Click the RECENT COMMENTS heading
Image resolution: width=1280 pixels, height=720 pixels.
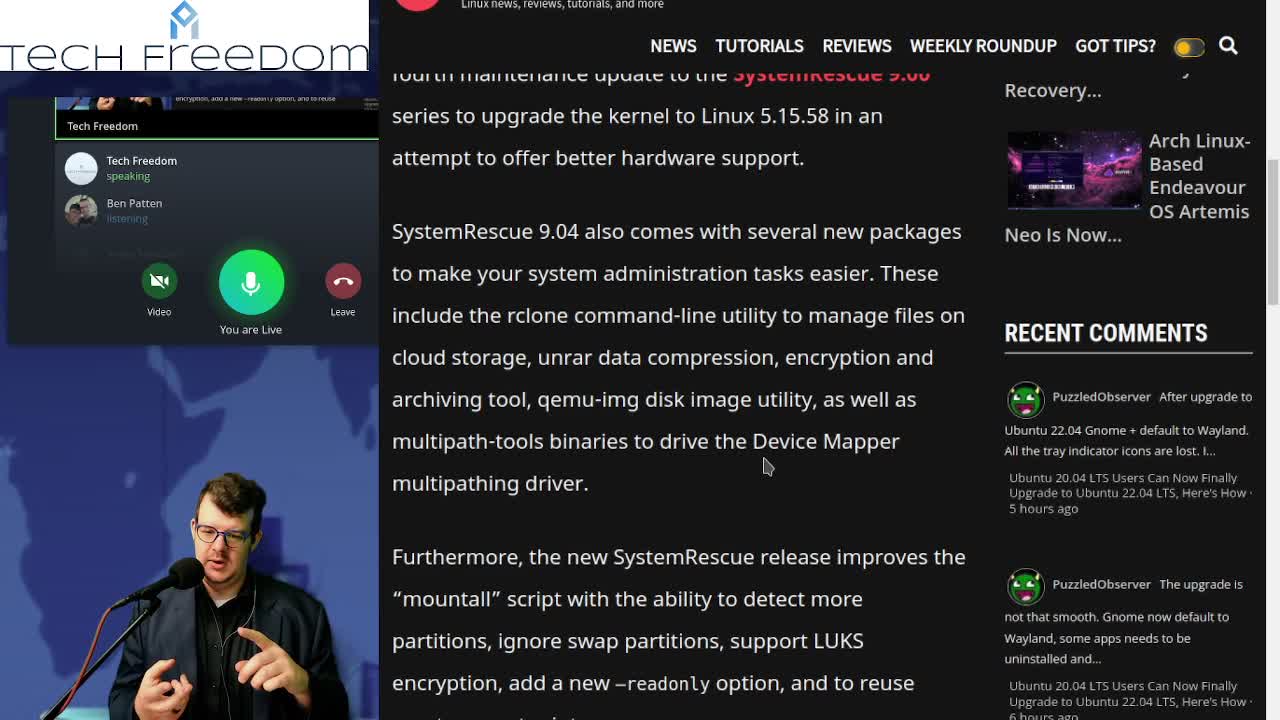point(1106,333)
